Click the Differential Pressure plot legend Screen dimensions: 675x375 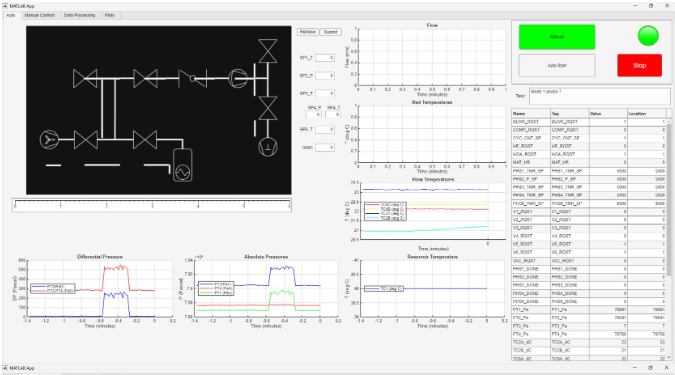[53, 288]
